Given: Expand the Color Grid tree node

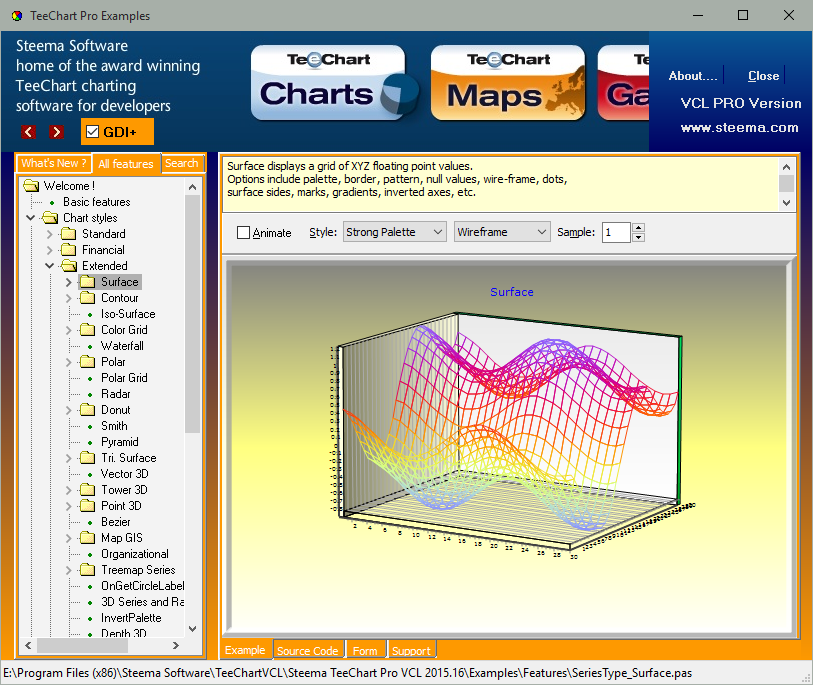Looking at the screenshot, I should click(68, 330).
